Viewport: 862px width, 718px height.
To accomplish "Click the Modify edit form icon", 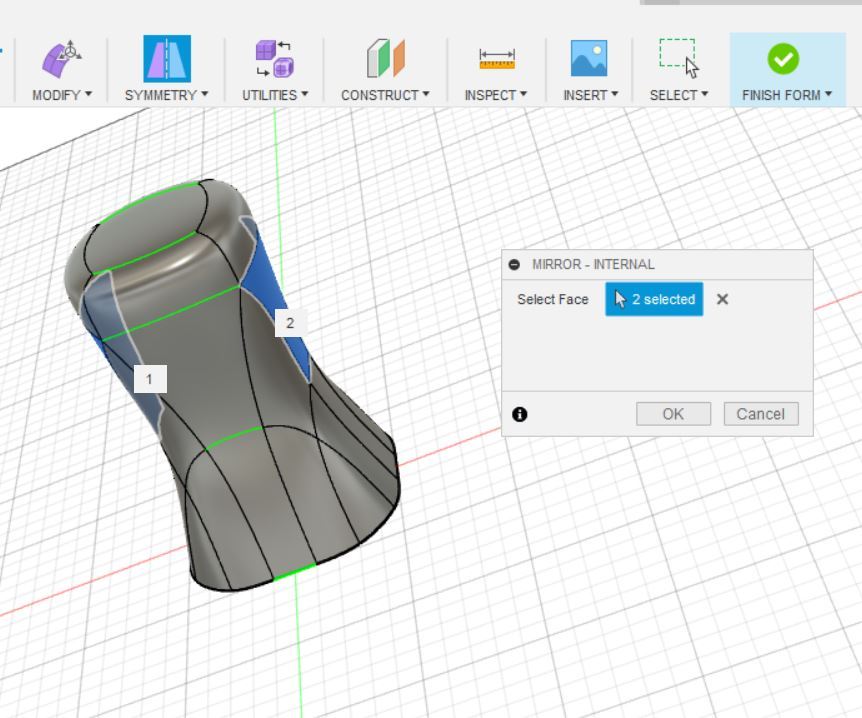I will point(62,58).
